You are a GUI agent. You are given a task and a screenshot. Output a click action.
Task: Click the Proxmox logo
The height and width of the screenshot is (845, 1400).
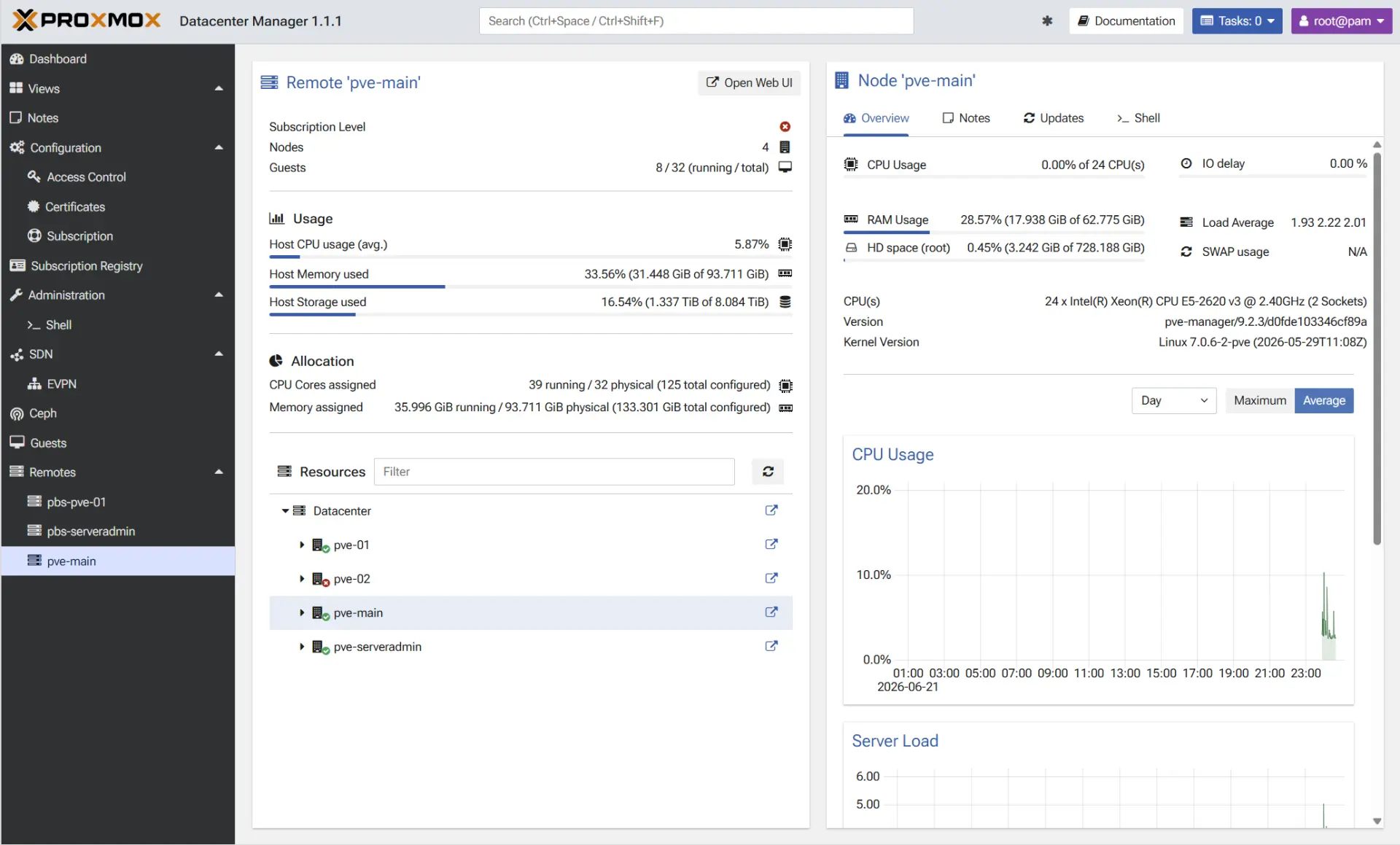(x=87, y=20)
